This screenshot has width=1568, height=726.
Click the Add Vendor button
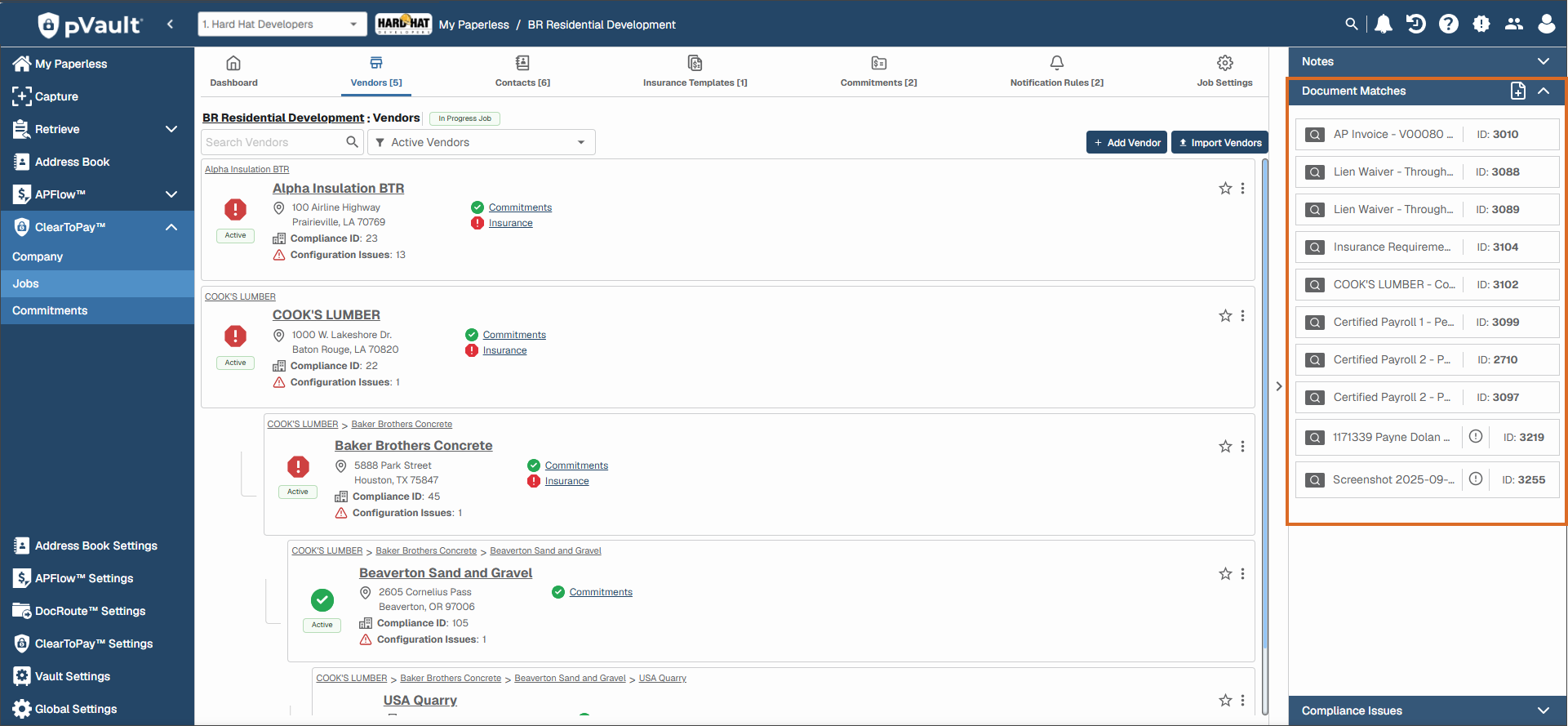coord(1127,142)
